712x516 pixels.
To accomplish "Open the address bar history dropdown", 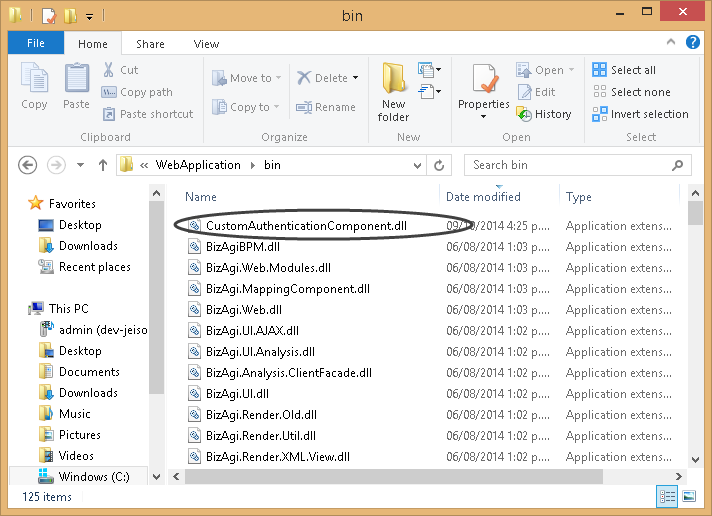I will pyautogui.click(x=417, y=165).
